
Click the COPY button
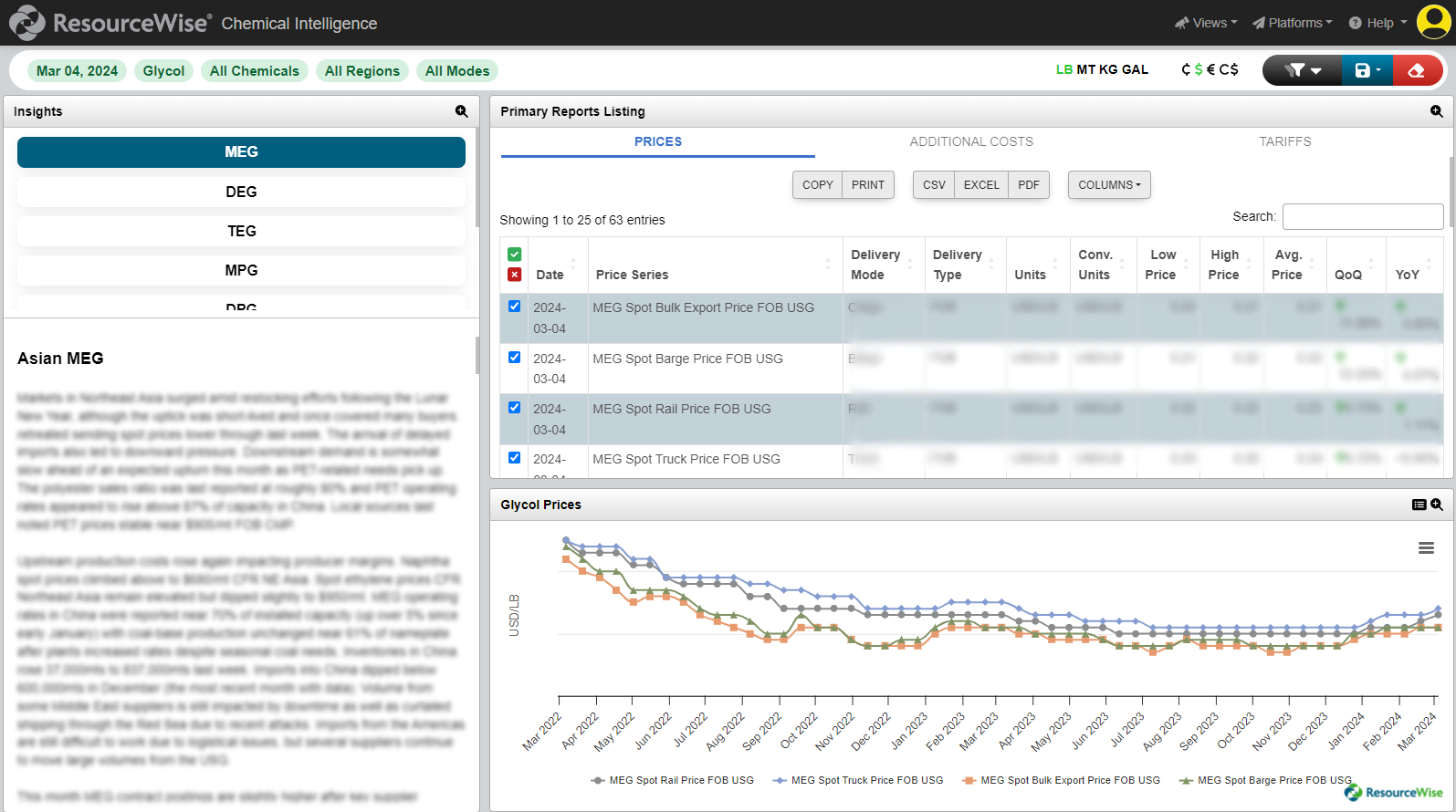817,184
